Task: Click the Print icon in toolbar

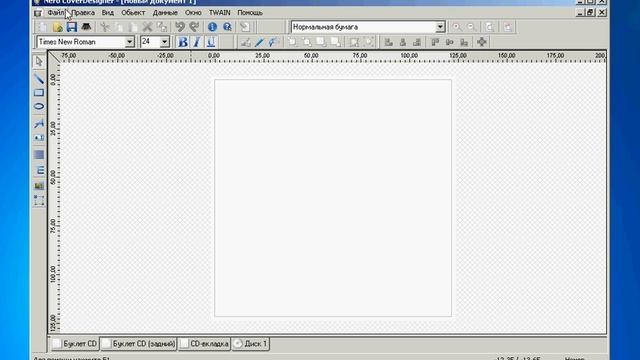Action: pos(86,27)
